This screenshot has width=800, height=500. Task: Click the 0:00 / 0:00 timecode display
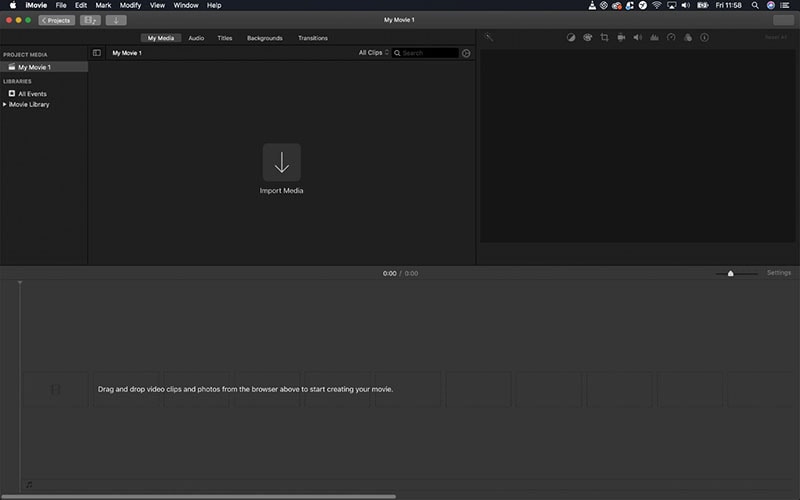(401, 273)
